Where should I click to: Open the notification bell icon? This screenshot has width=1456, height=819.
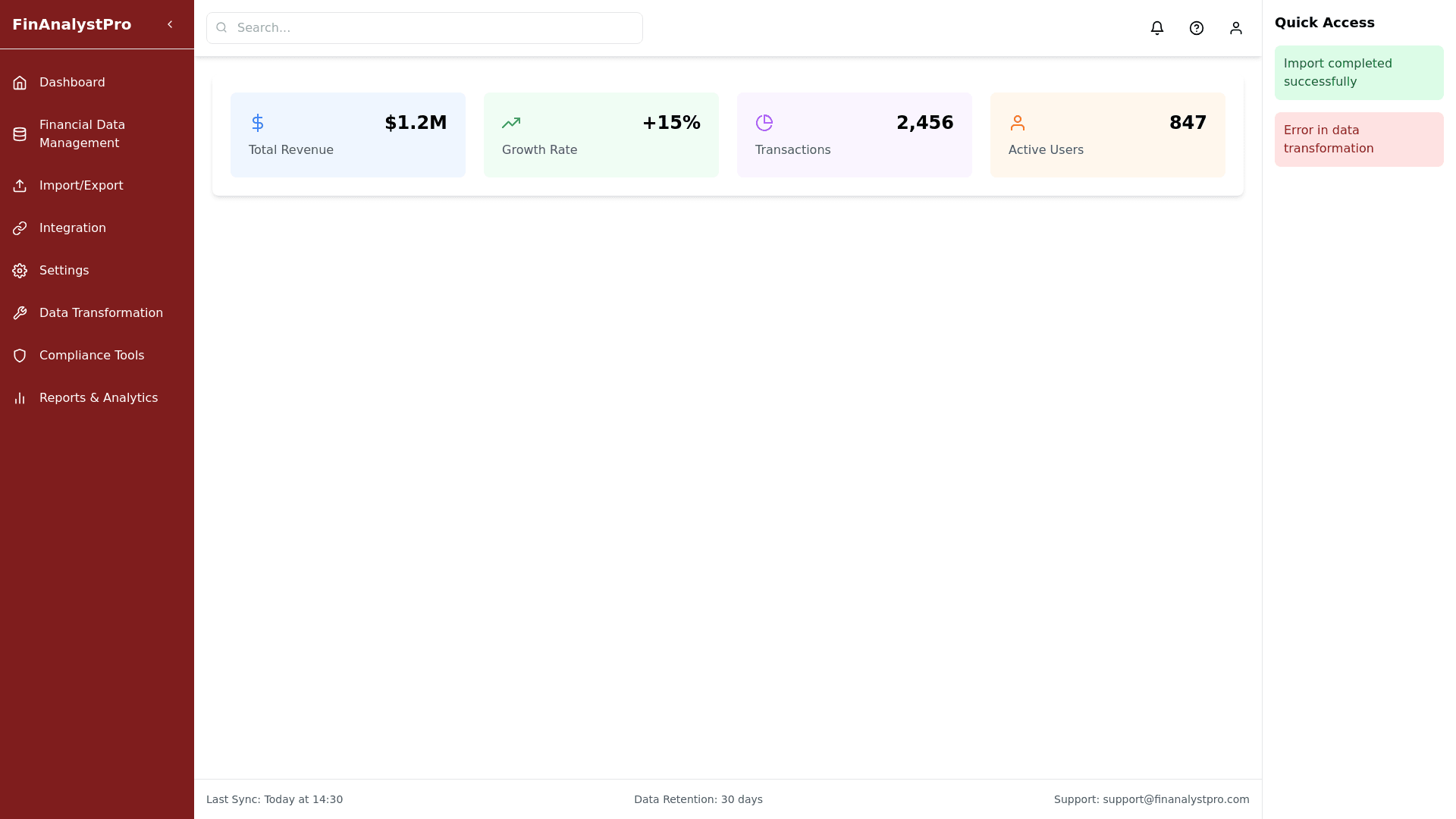tap(1157, 27)
